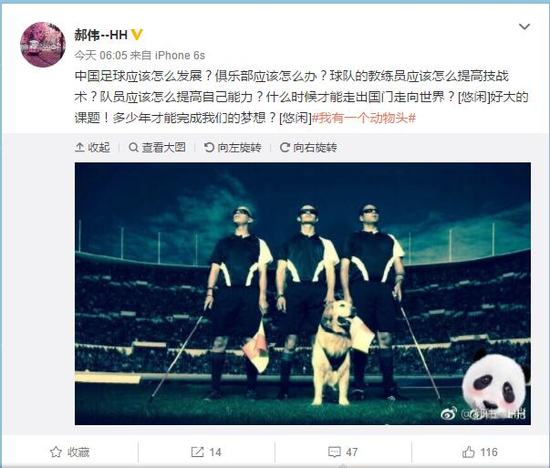550x468 pixels.
Task: Like the post with thumbs-up icon
Action: tap(469, 452)
